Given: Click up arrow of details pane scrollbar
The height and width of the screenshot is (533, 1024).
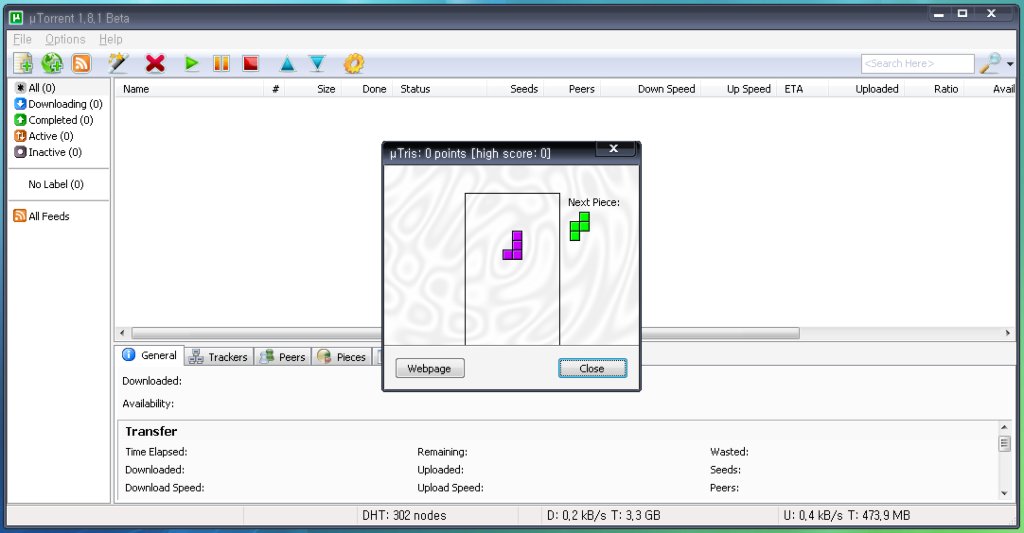Looking at the screenshot, I should 1004,427.
